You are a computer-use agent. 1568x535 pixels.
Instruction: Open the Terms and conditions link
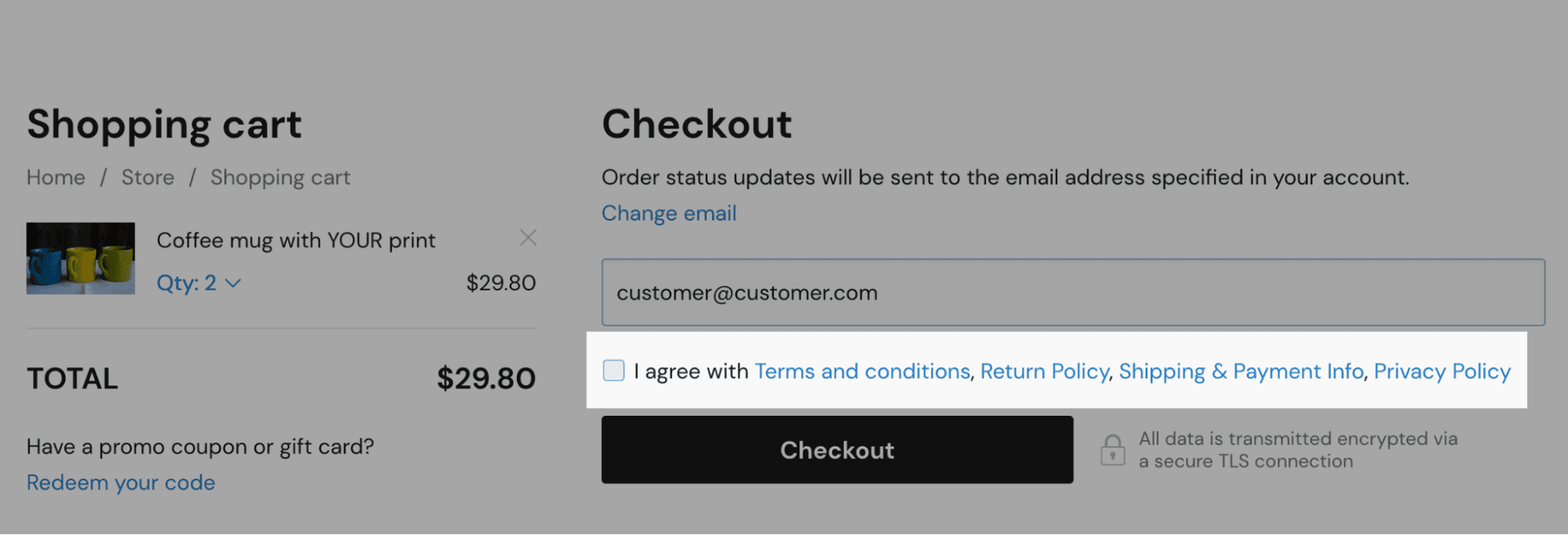862,371
